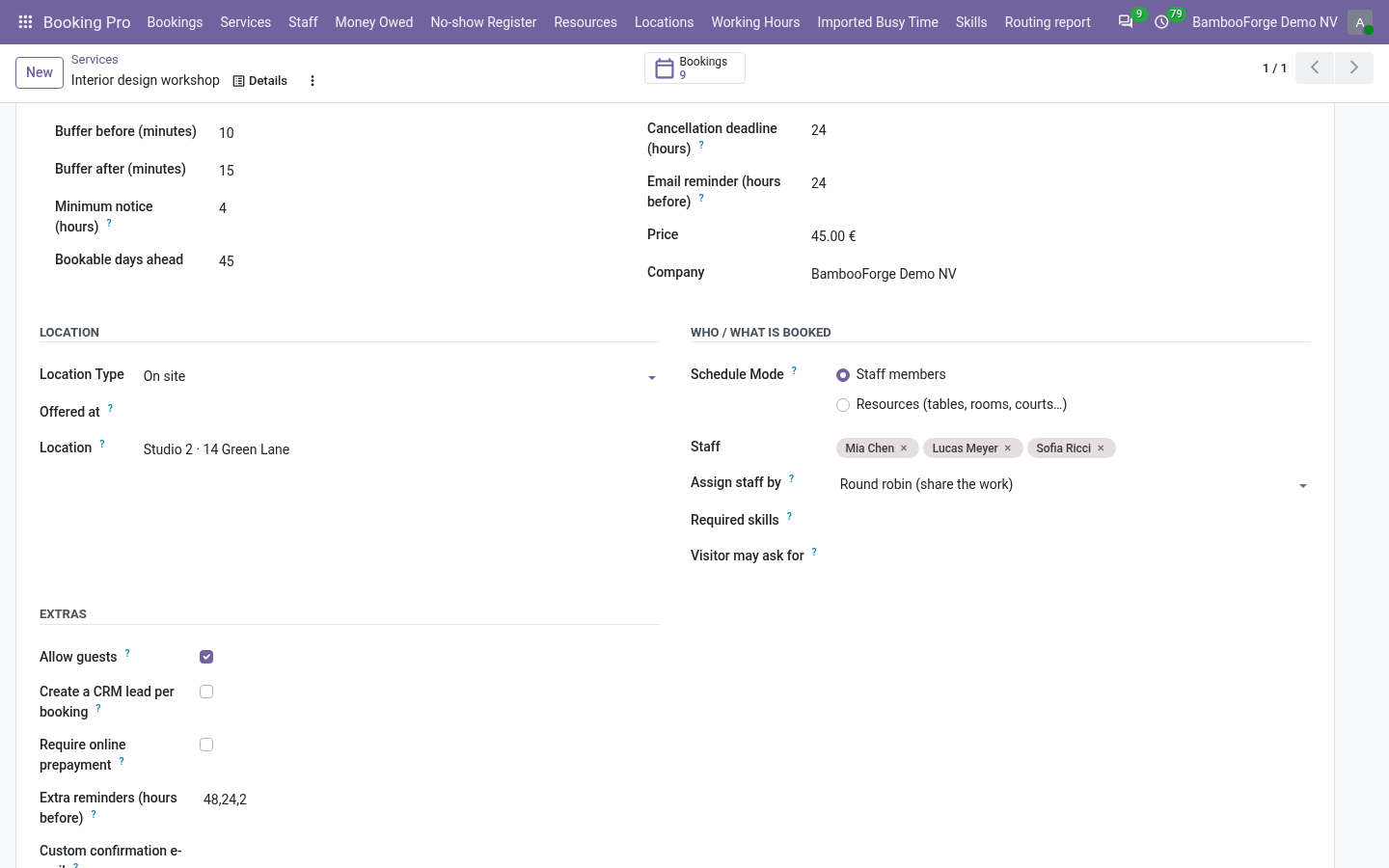Show help tooltip for Visitor may ask for

click(814, 552)
